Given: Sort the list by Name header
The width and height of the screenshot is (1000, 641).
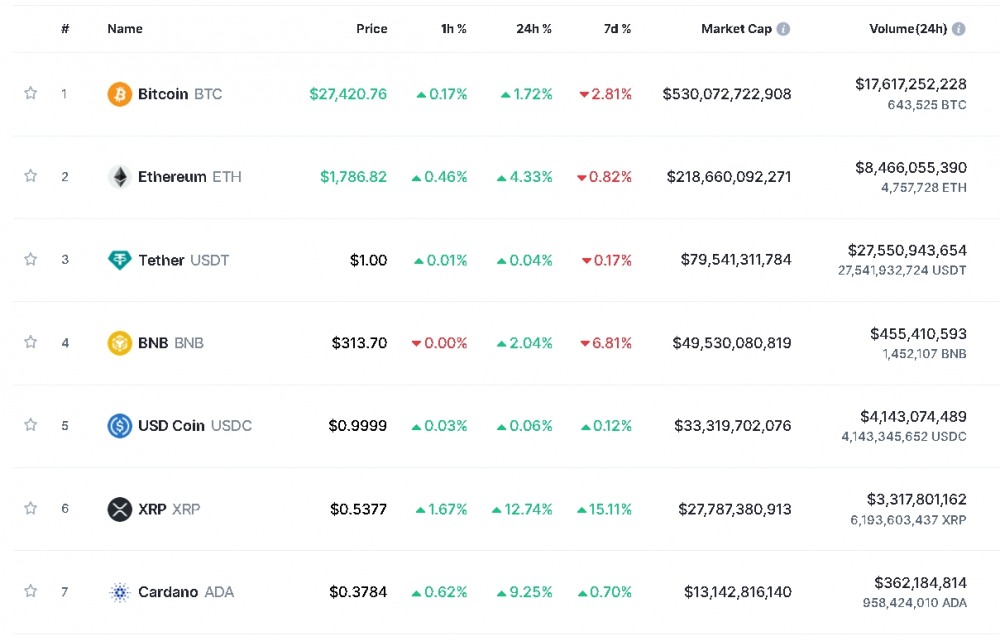Looking at the screenshot, I should 125,29.
